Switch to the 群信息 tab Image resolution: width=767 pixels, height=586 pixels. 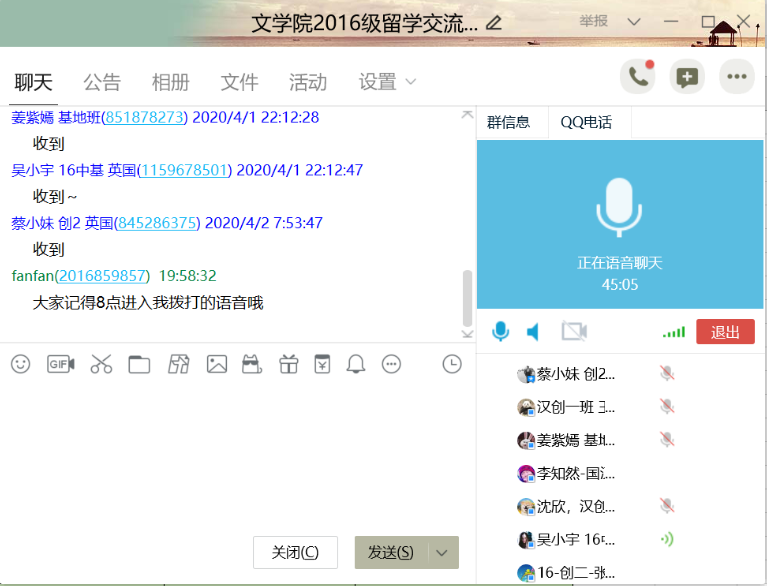point(508,123)
